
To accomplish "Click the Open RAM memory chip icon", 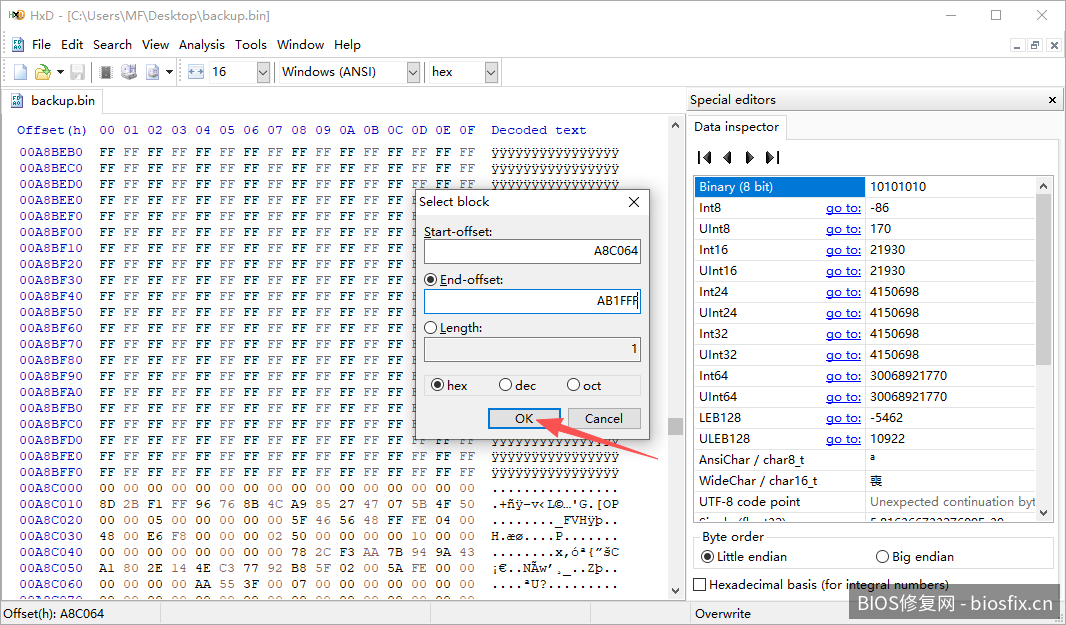I will [106, 72].
